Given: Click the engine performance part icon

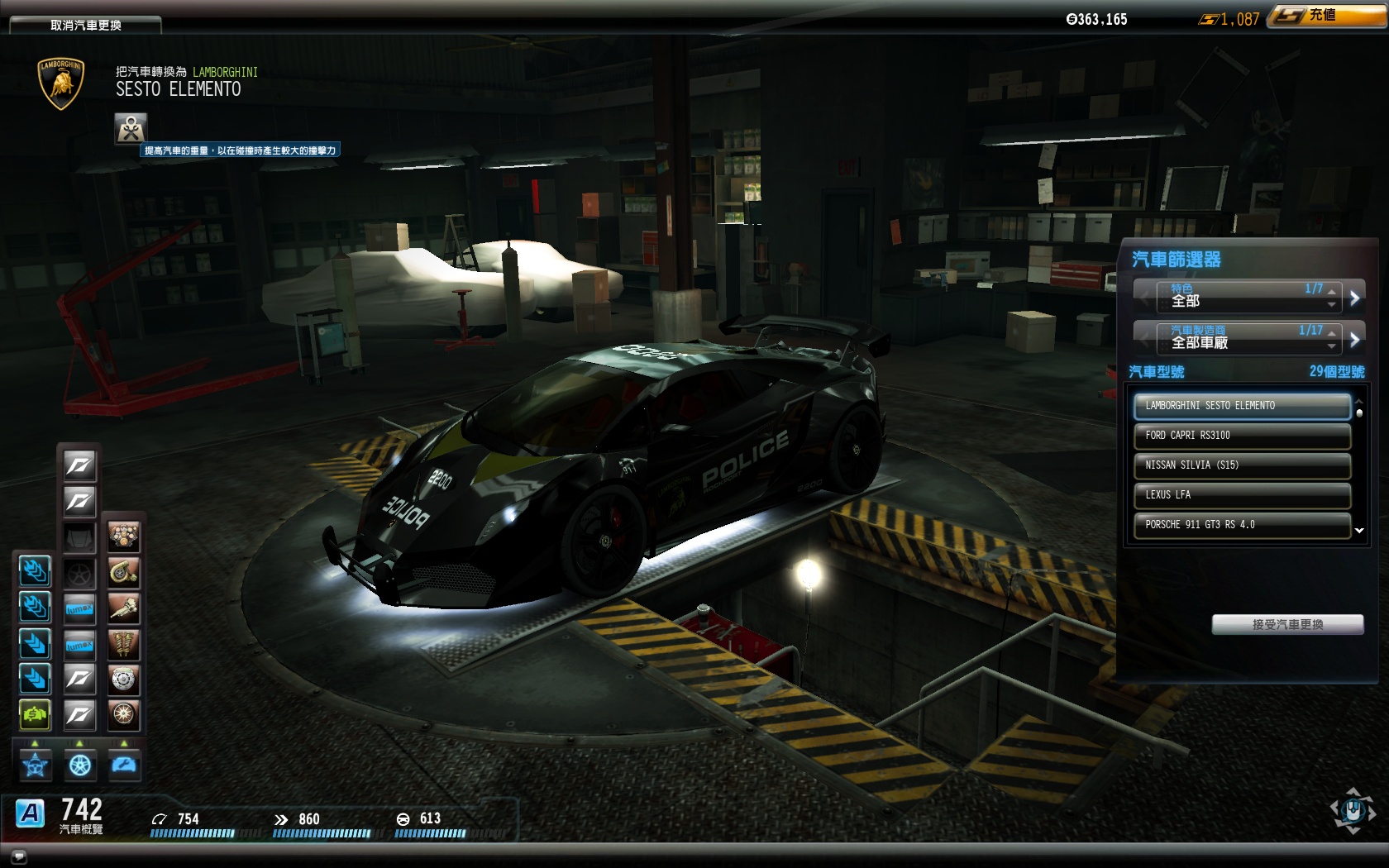Looking at the screenshot, I should pyautogui.click(x=124, y=537).
